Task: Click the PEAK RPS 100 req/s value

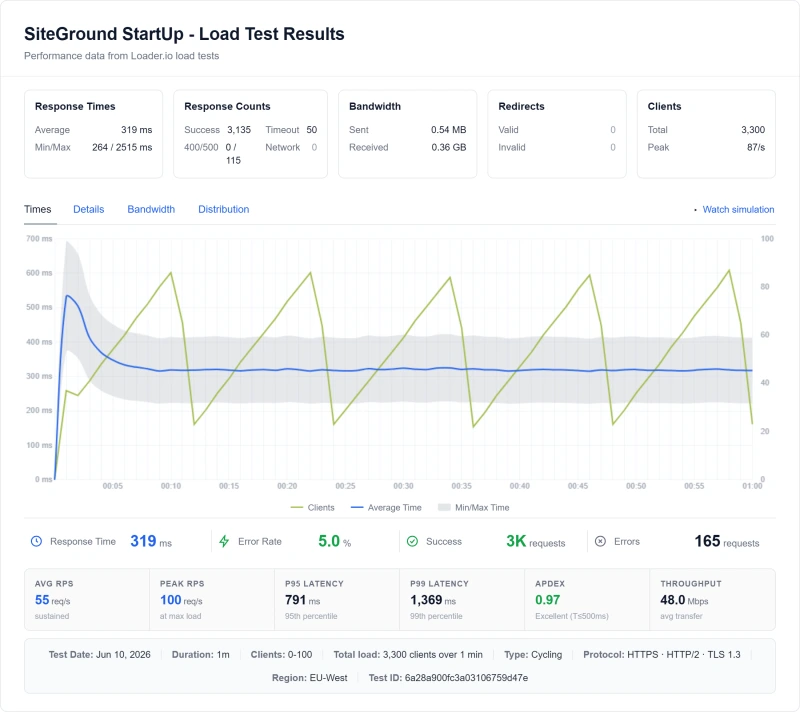Action: [181, 600]
